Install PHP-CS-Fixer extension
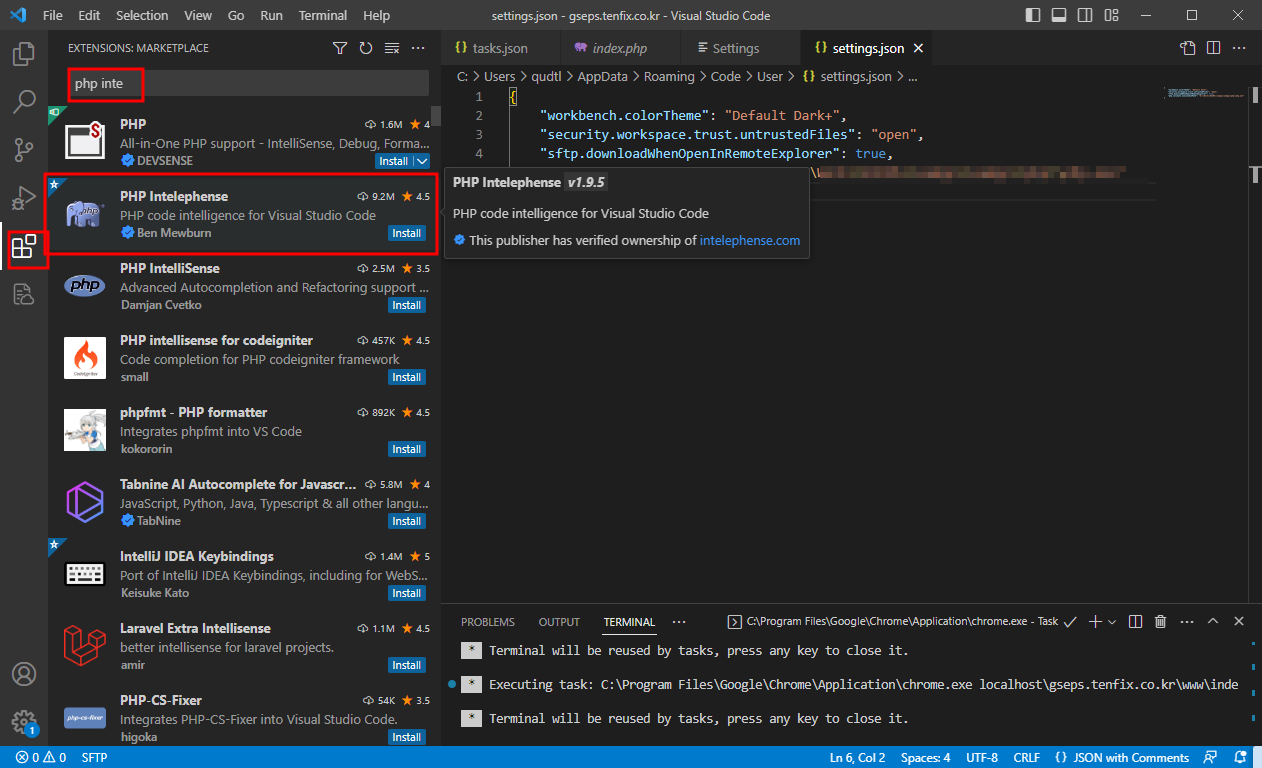Image resolution: width=1262 pixels, height=768 pixels. (406, 737)
